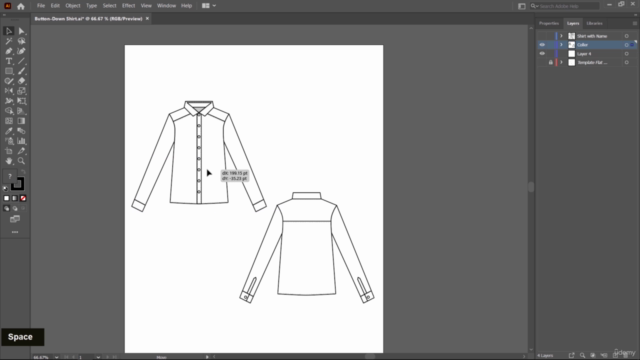Image resolution: width=640 pixels, height=360 pixels.
Task: Click target circle of Shirt with Name layer
Action: [x=627, y=36]
